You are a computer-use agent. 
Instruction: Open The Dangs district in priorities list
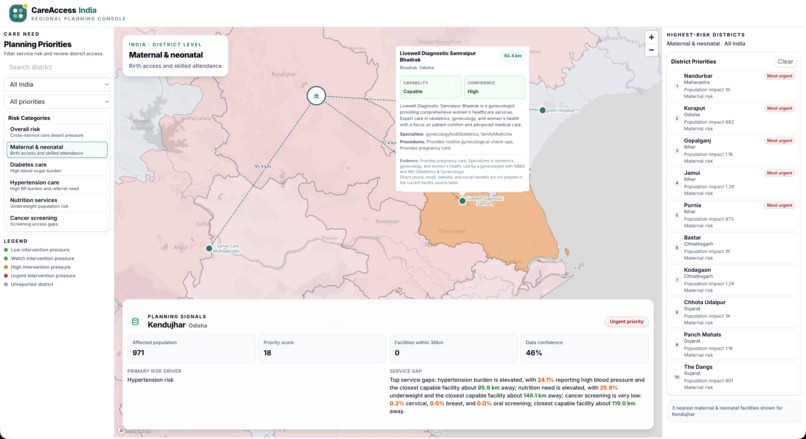coord(734,377)
